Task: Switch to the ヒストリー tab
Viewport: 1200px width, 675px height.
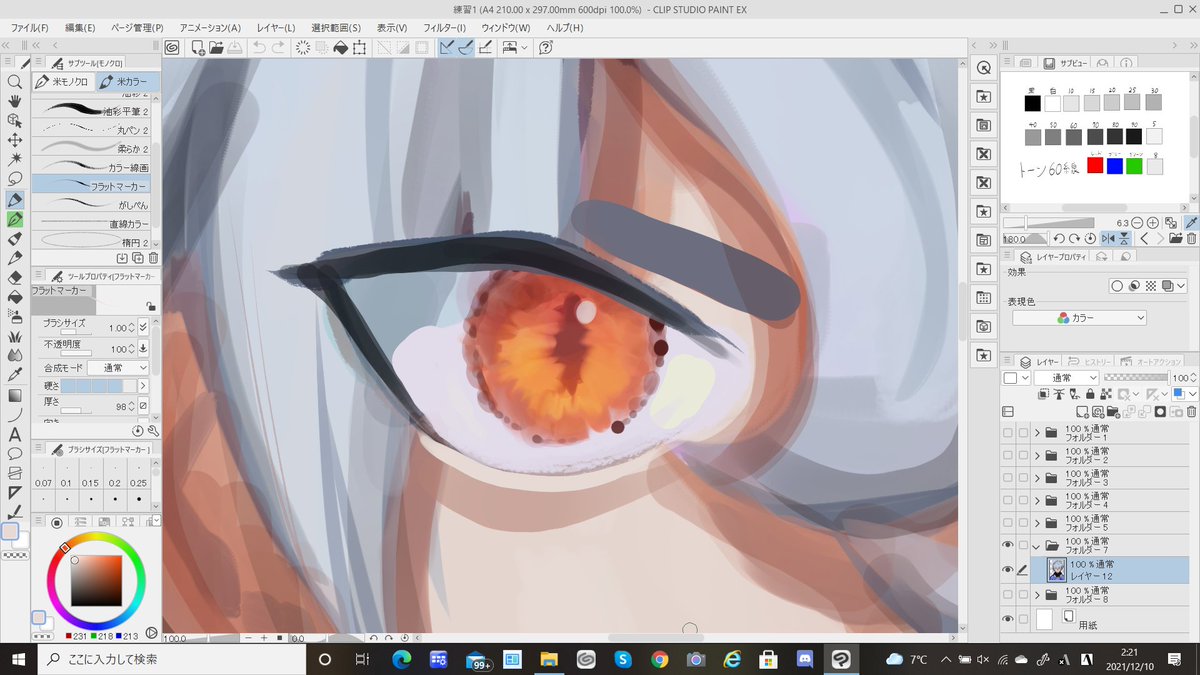Action: pos(1089,361)
